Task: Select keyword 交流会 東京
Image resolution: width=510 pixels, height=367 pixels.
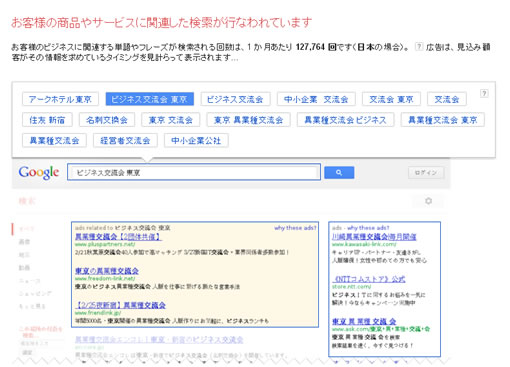Action: click(391, 99)
